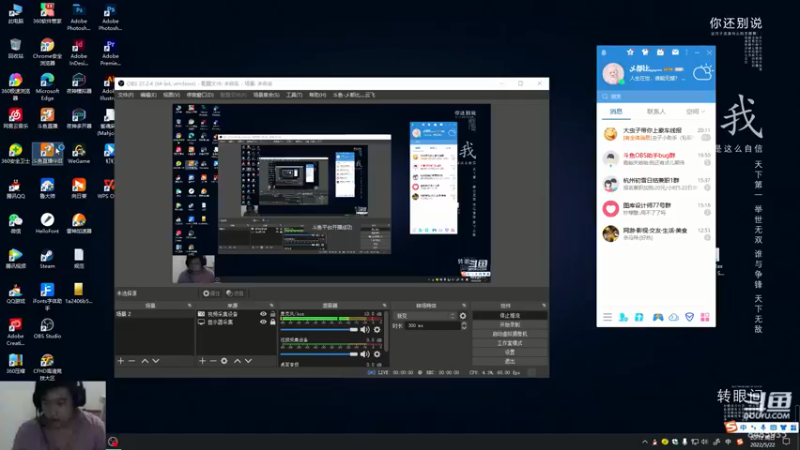Pop out the 混音器 mixer dock
This screenshot has width=800, height=450.
384,306
